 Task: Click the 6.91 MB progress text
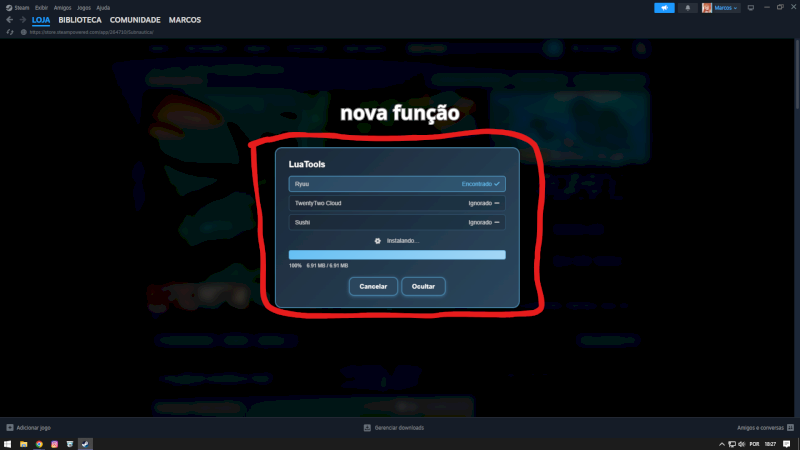pyautogui.click(x=327, y=266)
